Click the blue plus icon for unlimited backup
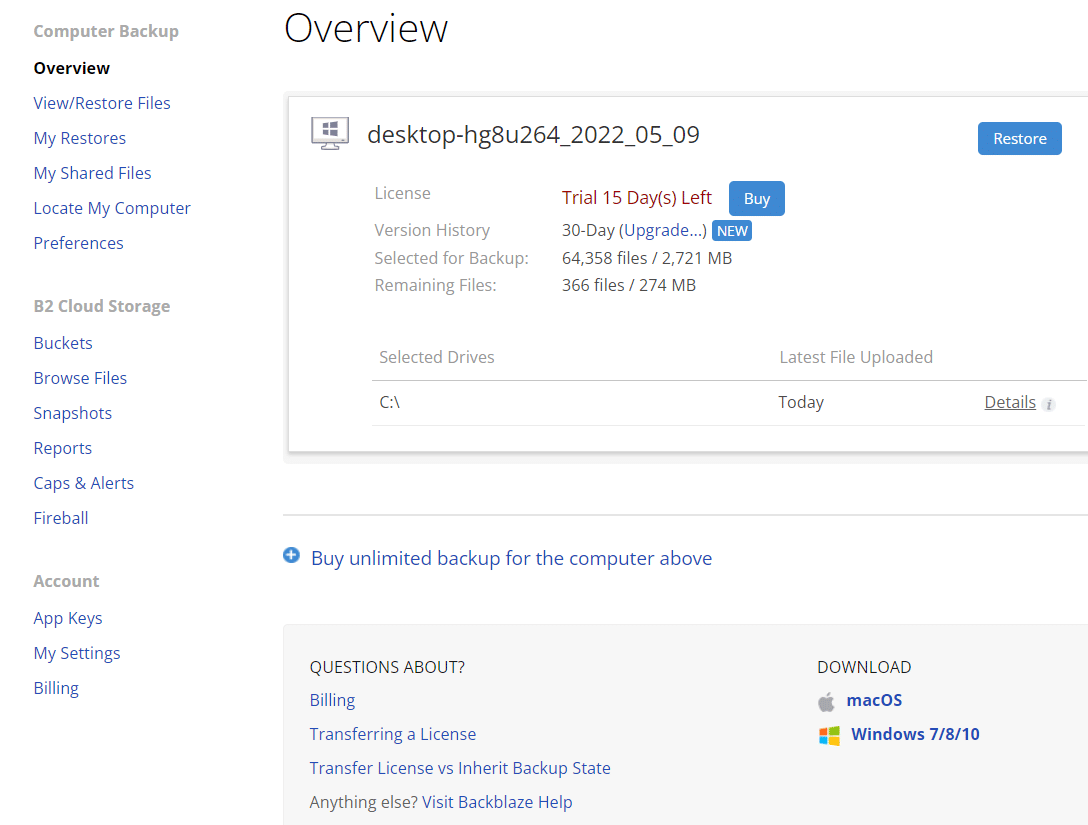Screen dimensions: 1088x825 (291, 555)
